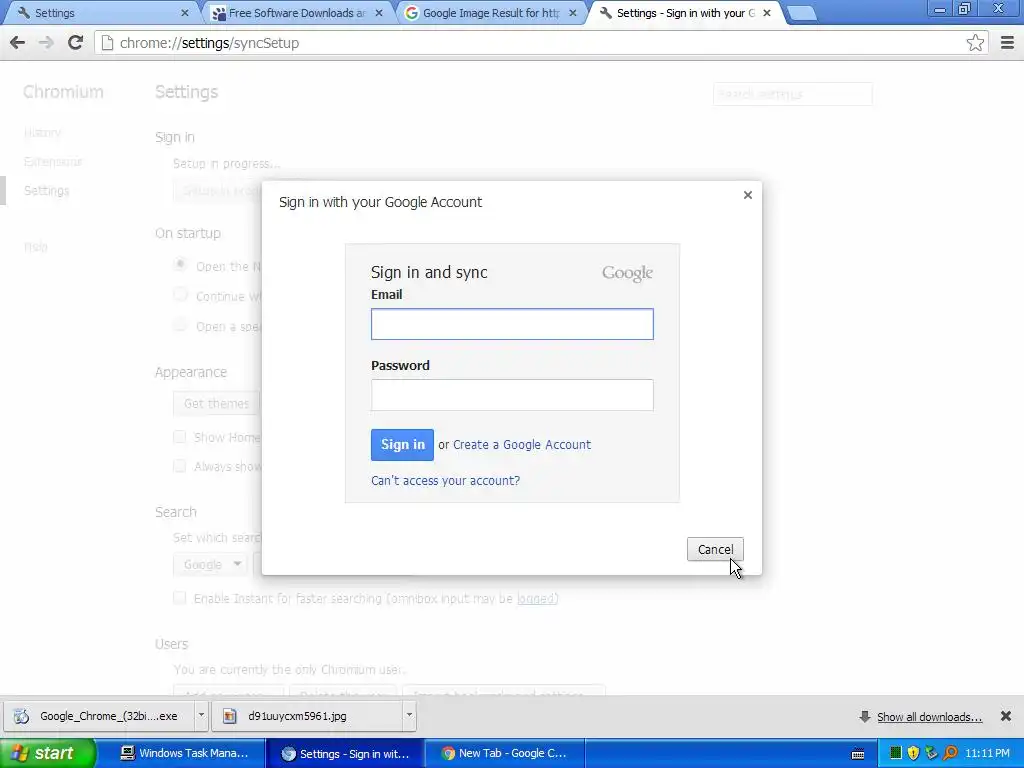
Task: Open the Chromium menu (three-bars icon)
Action: tap(1007, 43)
